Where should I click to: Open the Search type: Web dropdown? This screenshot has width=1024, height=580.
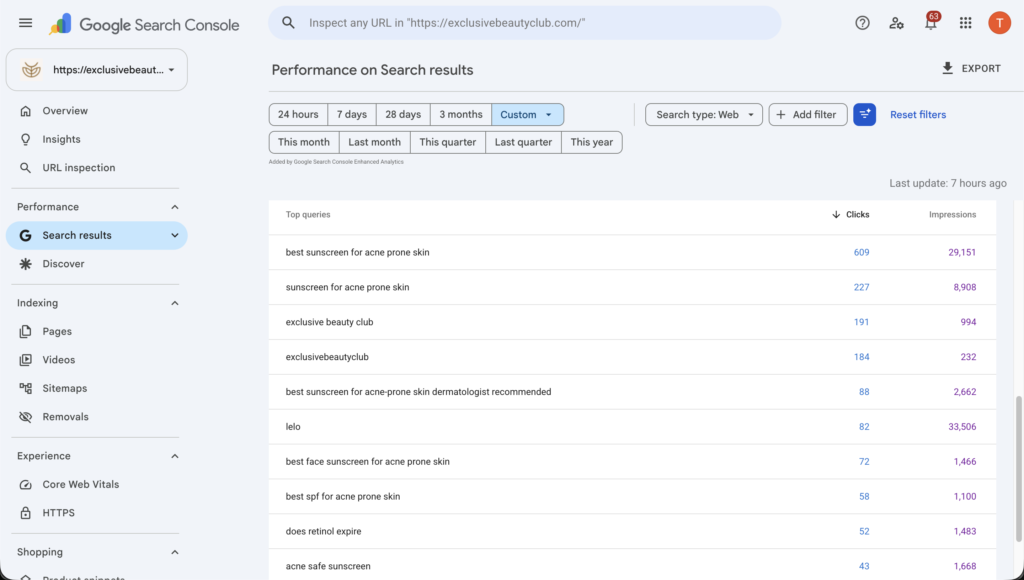[x=704, y=114]
